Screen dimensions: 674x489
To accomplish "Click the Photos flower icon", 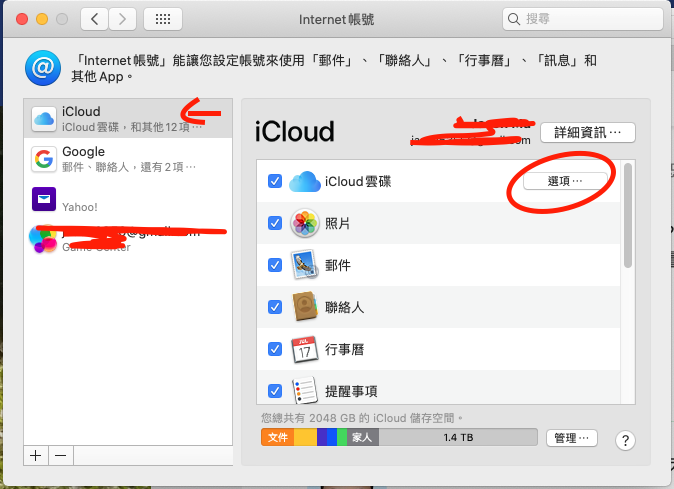I will tap(305, 223).
